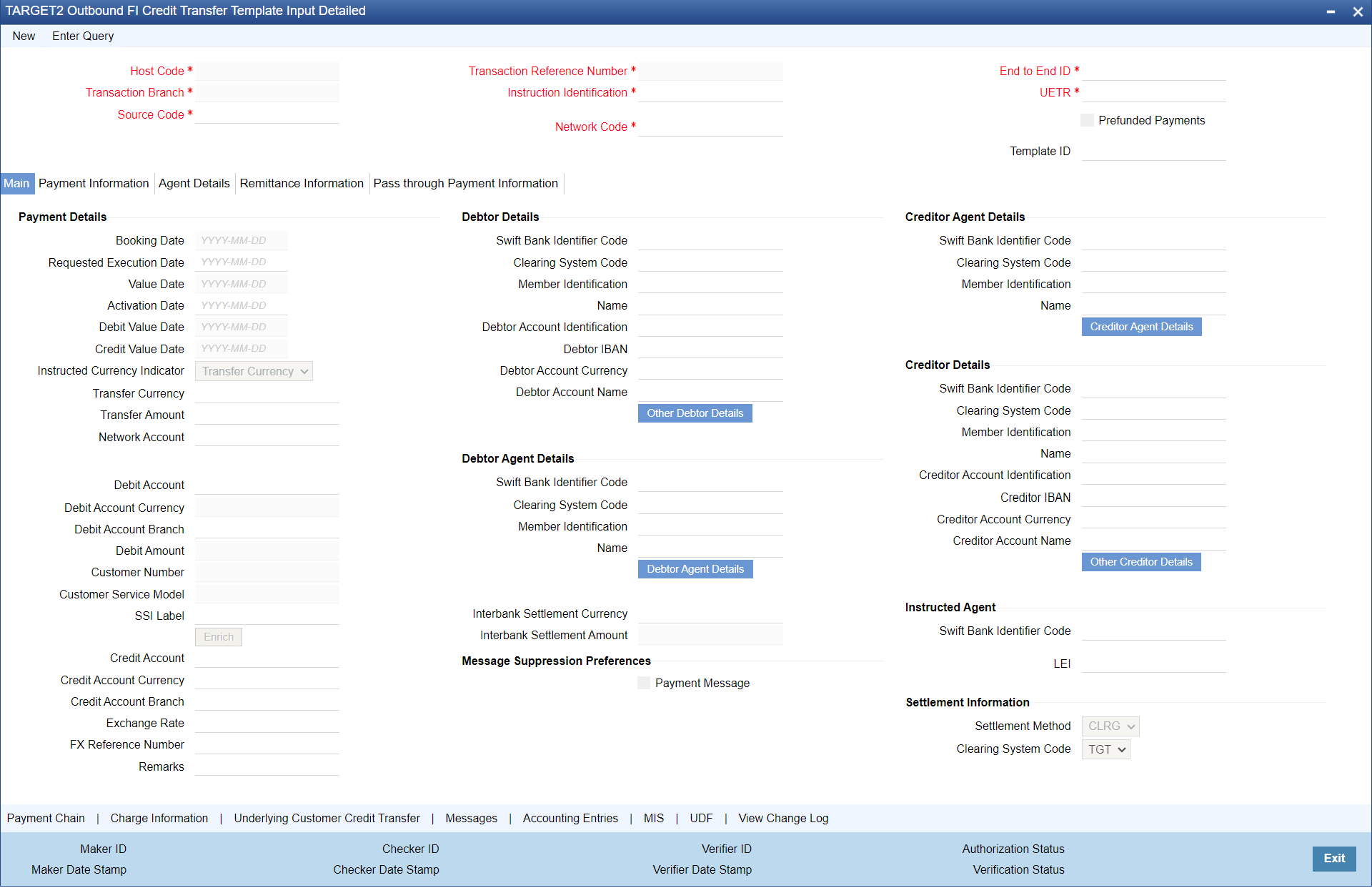Choose Enter Query from toolbar
The height and width of the screenshot is (888, 1372).
tap(83, 36)
